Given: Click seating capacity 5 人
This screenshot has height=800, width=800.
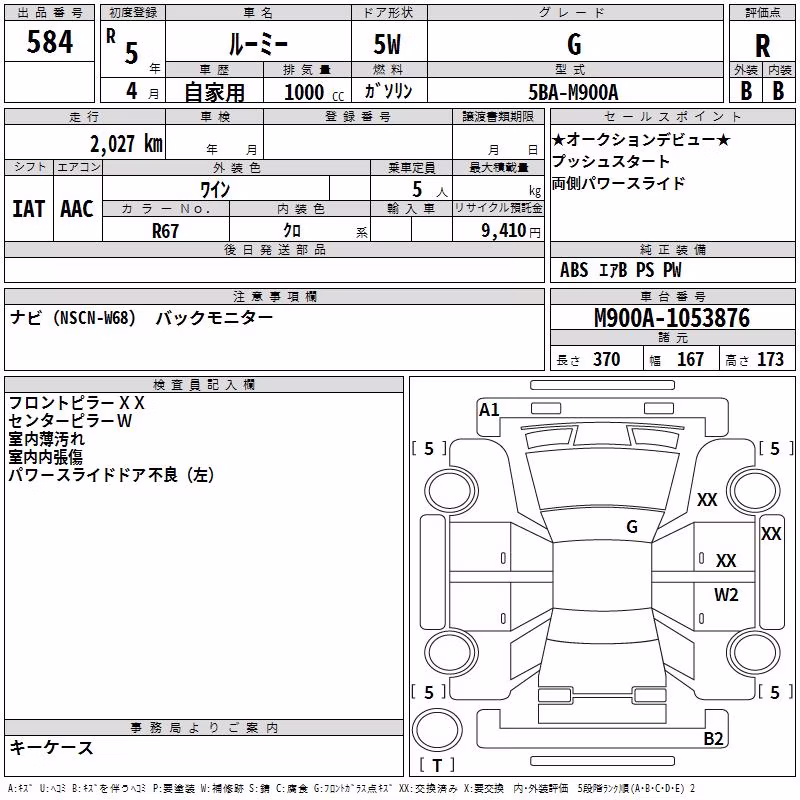Looking at the screenshot, I should coord(429,190).
